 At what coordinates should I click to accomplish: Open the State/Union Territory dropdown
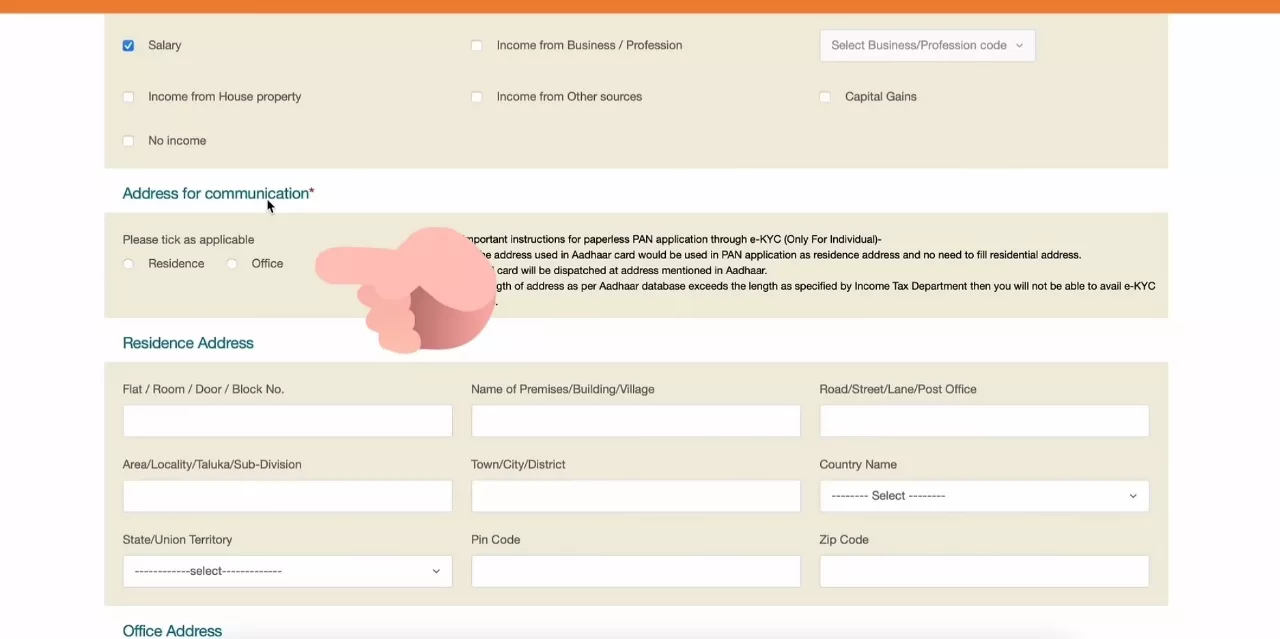(x=287, y=571)
